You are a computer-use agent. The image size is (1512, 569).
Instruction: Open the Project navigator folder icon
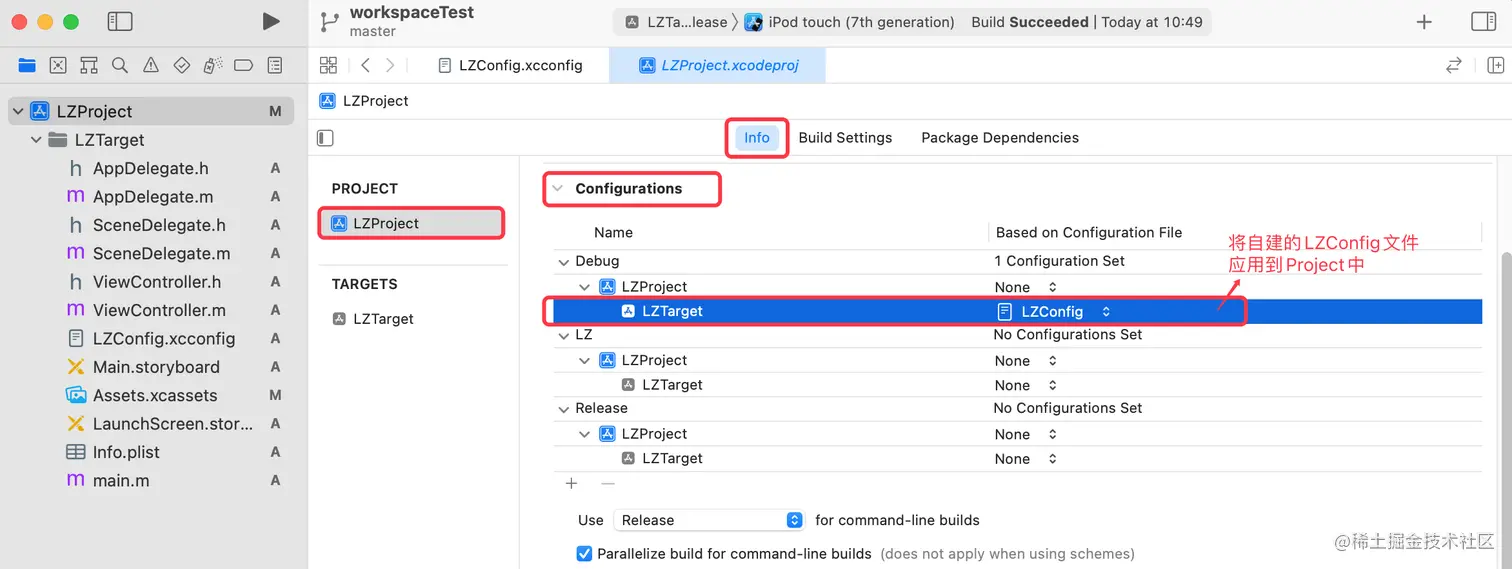[x=27, y=65]
